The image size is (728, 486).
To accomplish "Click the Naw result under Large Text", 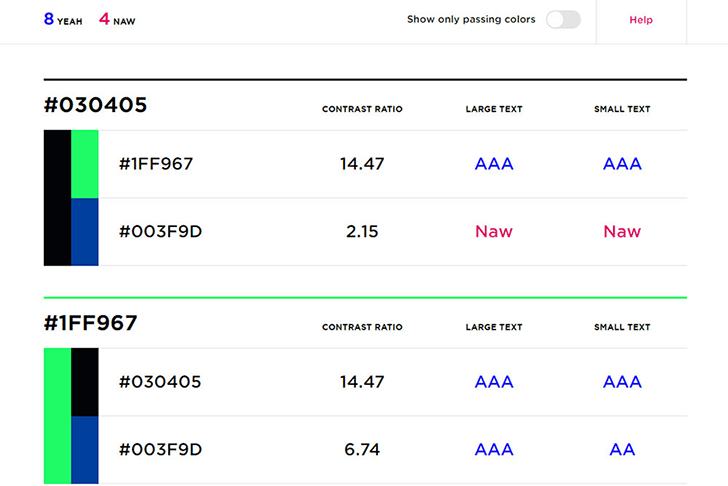I will tap(494, 231).
